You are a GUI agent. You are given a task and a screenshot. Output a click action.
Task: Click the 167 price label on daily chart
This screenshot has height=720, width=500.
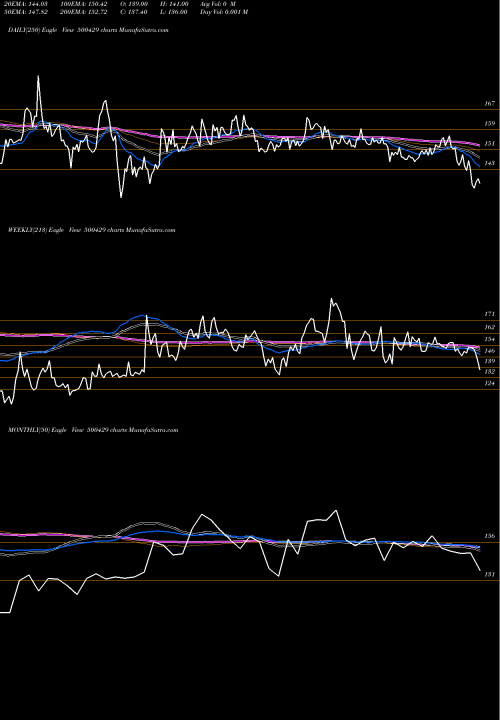click(x=489, y=104)
